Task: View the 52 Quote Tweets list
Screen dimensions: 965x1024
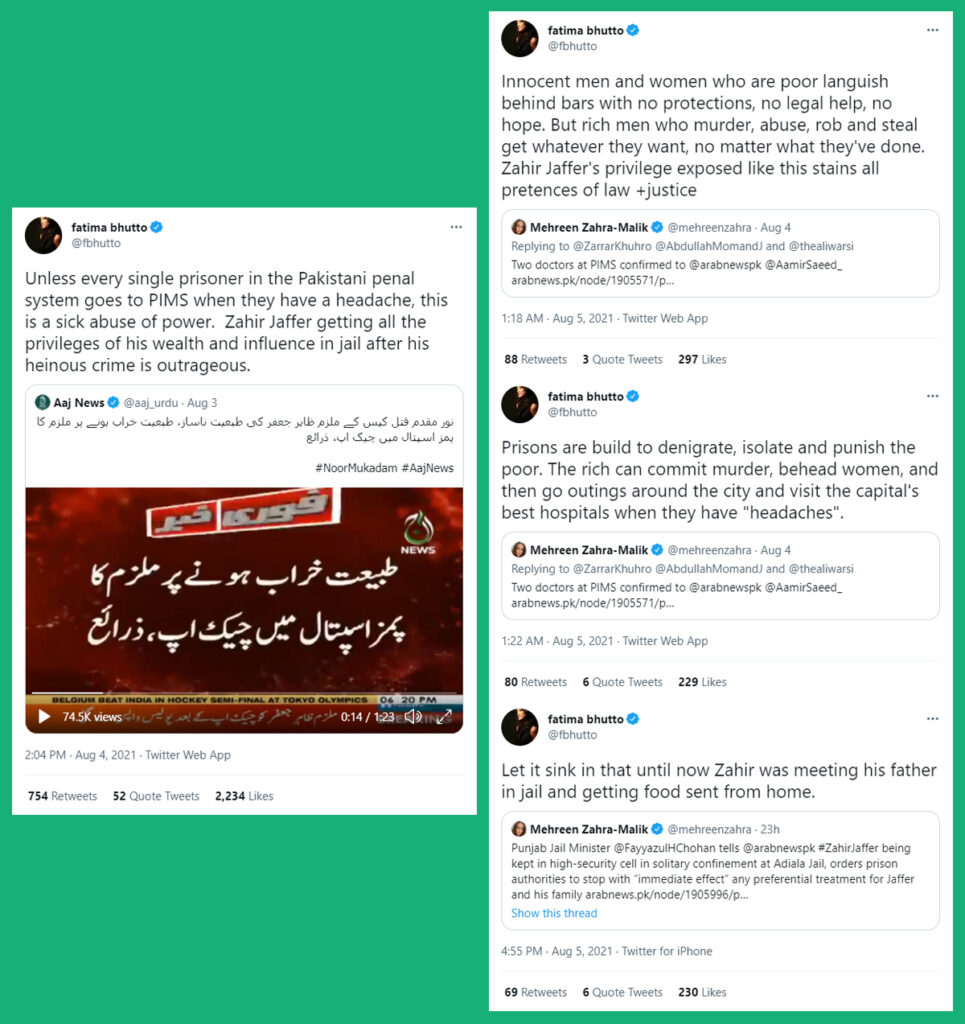Action: (156, 796)
